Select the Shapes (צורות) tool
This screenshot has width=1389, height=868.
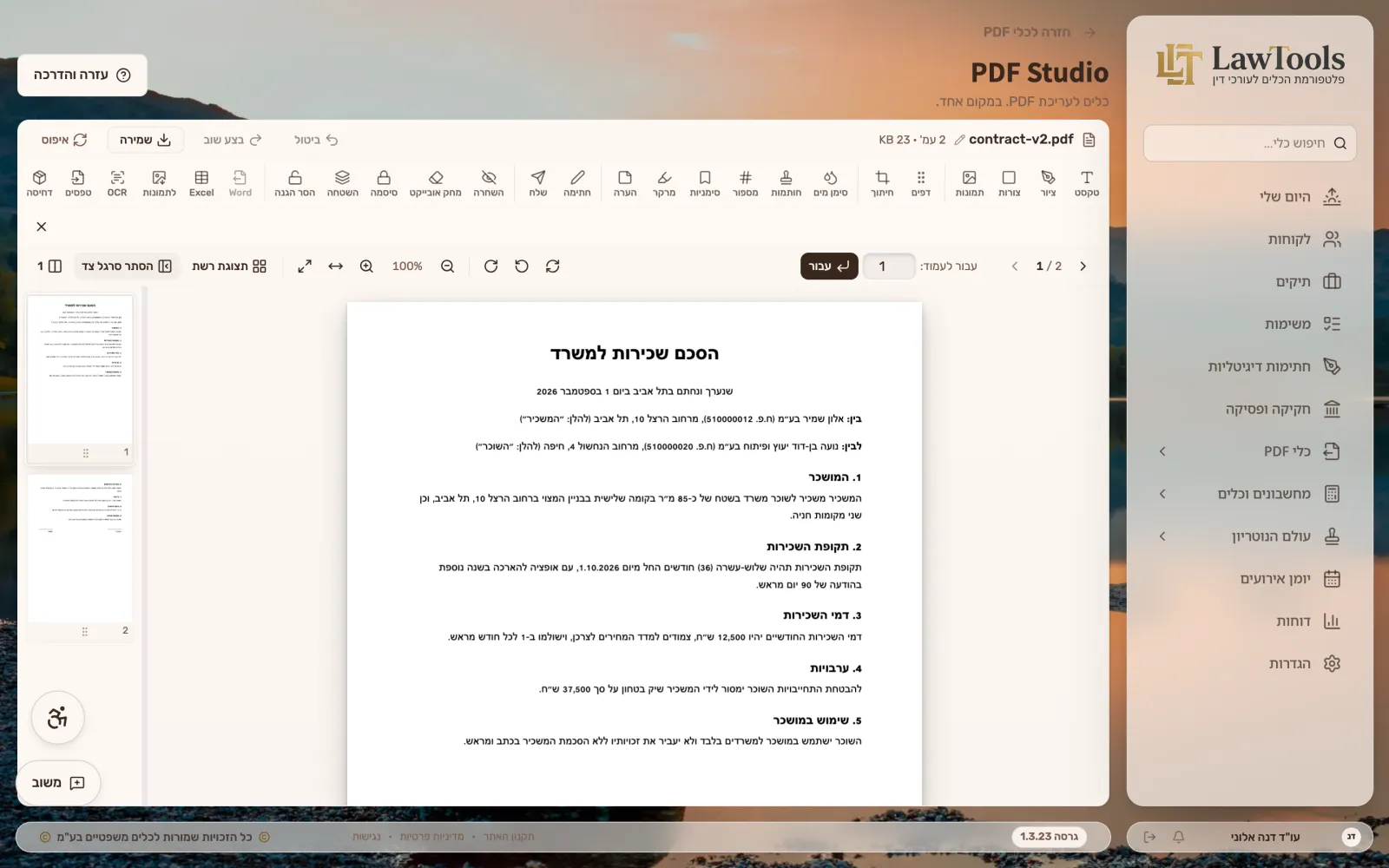point(1009,183)
